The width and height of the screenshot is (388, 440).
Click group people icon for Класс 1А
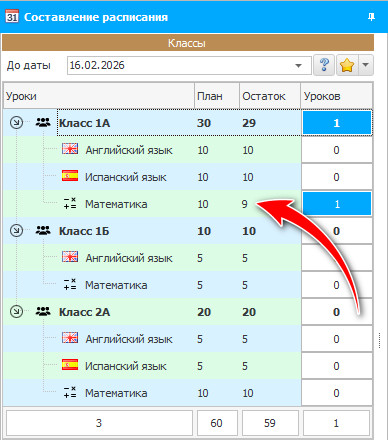(x=43, y=123)
